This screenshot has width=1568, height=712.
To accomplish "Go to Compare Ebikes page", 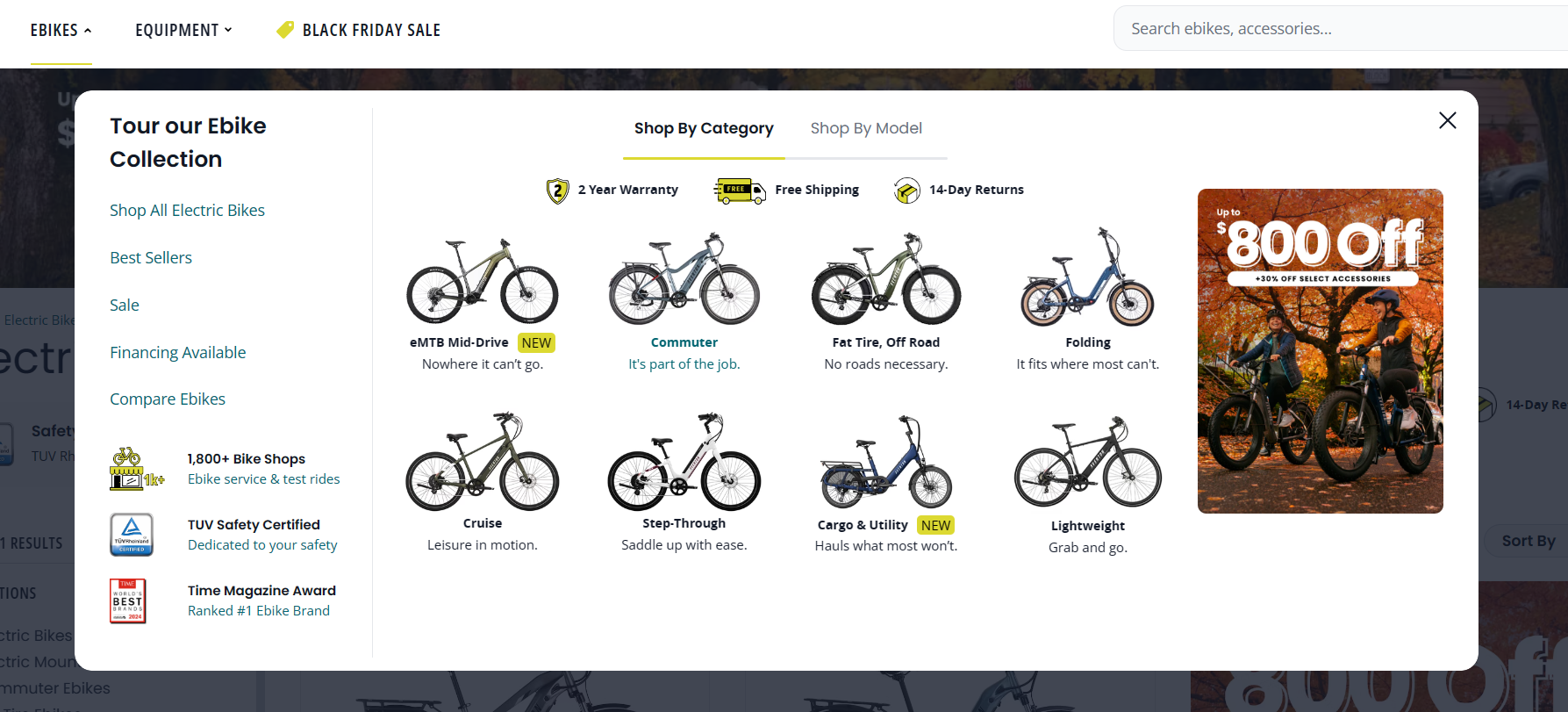I will 168,399.
